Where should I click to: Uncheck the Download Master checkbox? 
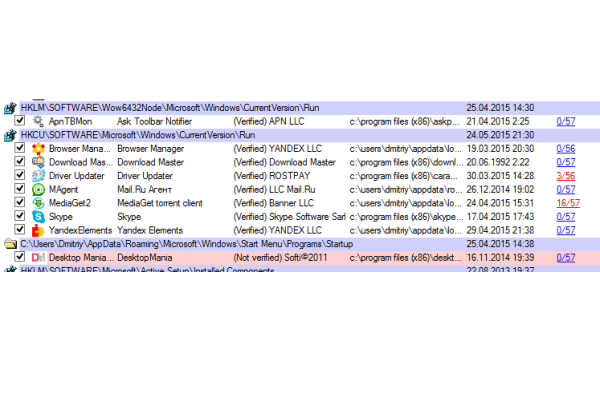pyautogui.click(x=20, y=161)
